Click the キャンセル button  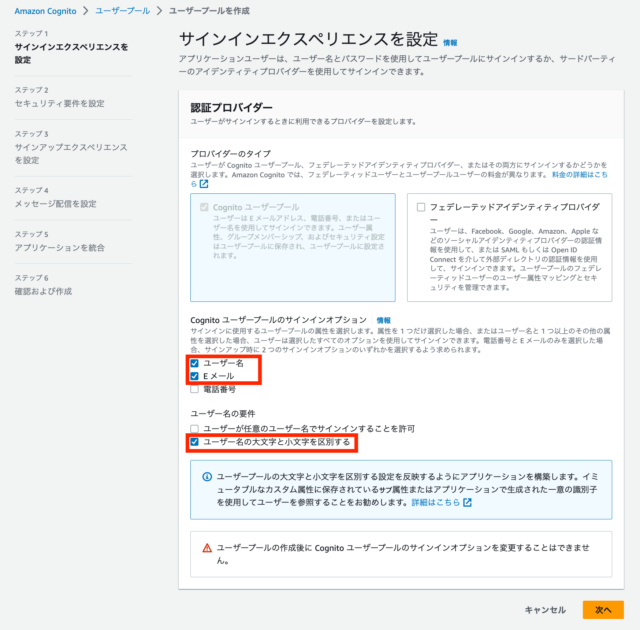click(545, 610)
